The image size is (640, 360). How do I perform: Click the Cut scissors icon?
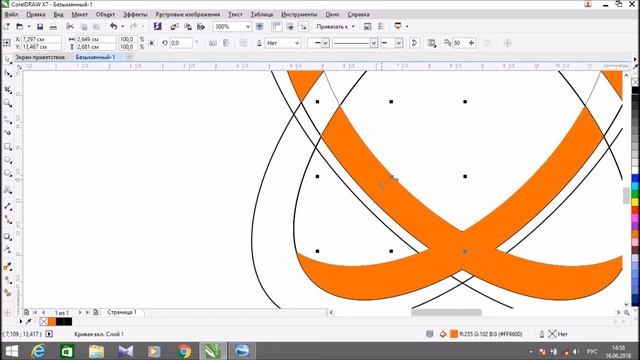click(70, 27)
